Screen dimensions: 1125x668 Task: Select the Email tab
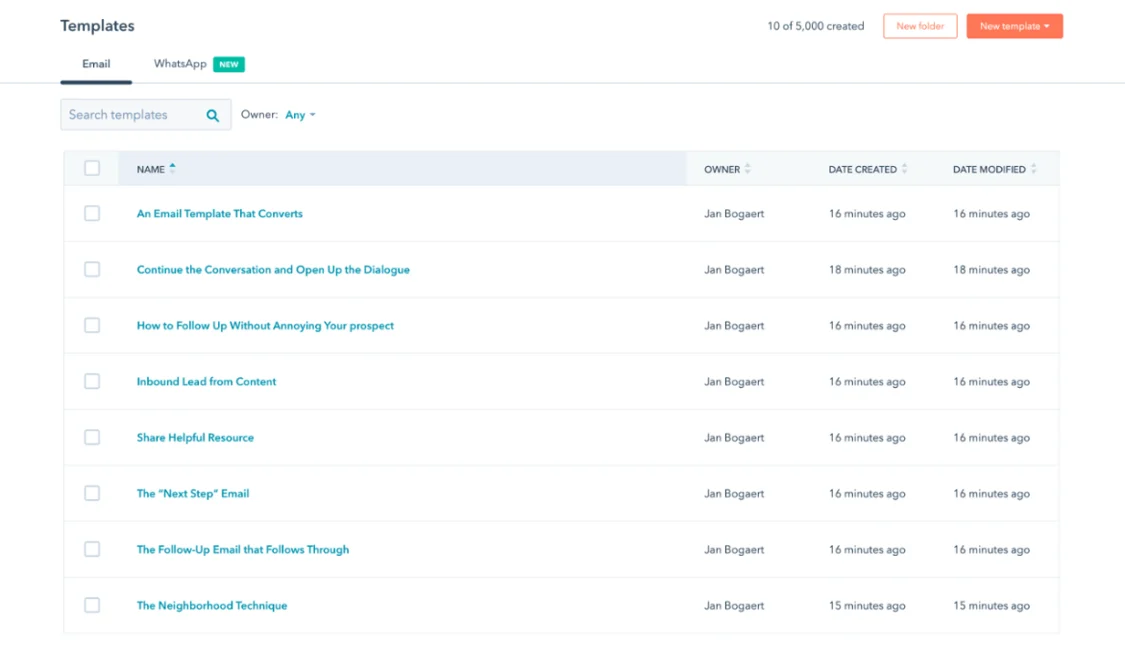[x=96, y=63]
